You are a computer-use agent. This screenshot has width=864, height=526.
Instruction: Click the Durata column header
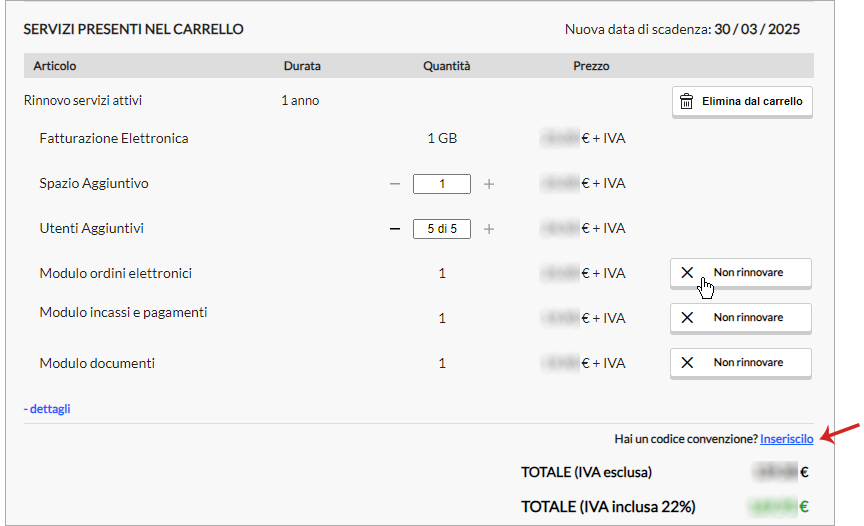coord(302,66)
